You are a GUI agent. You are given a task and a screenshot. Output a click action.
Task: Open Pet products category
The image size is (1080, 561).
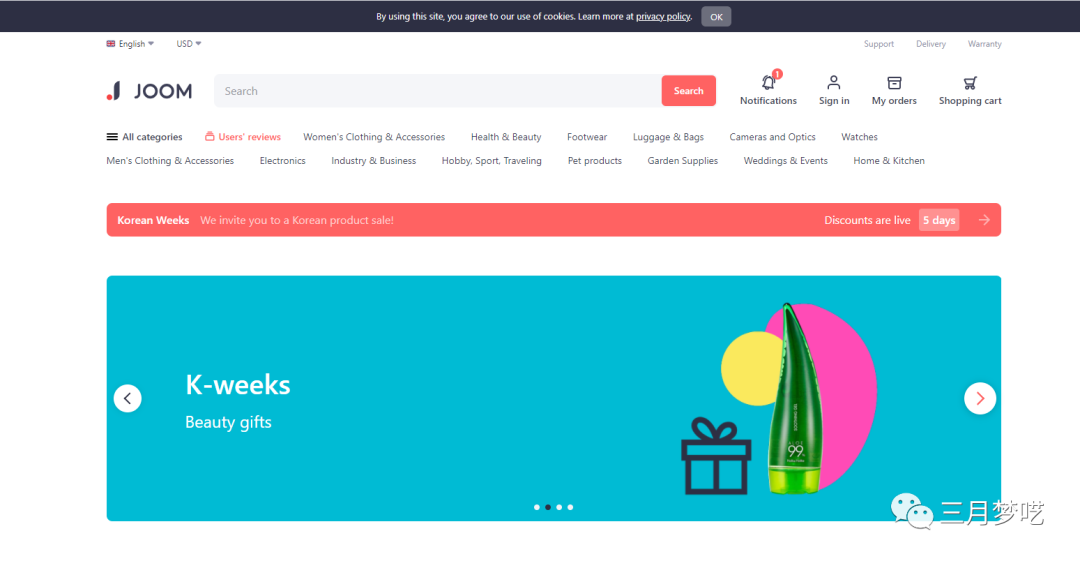point(594,161)
